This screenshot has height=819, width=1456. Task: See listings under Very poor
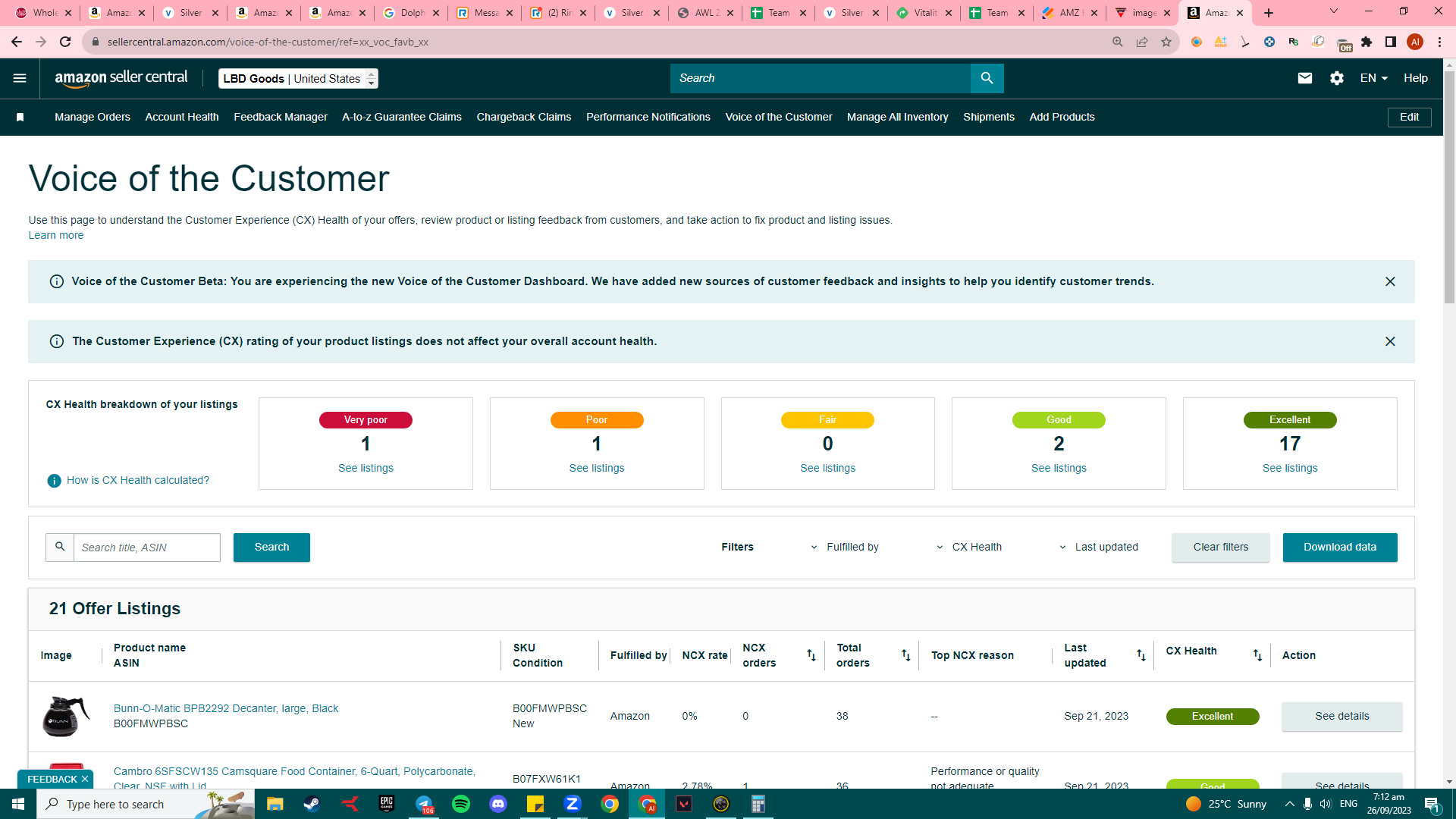pyautogui.click(x=366, y=469)
